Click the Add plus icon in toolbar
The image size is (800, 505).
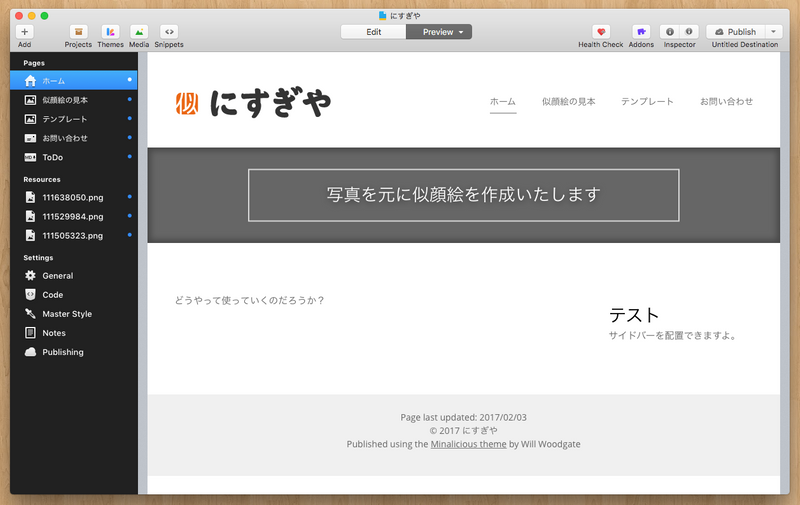pos(24,32)
